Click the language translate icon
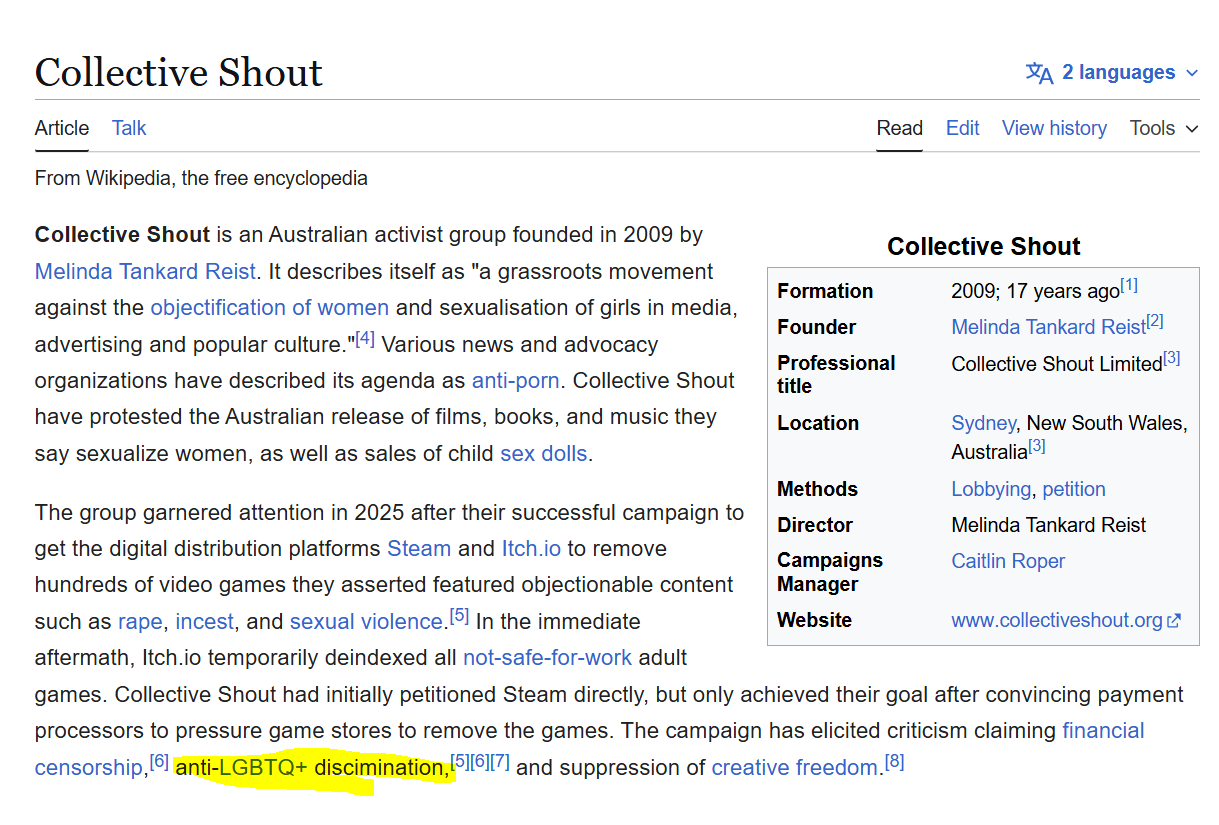 pos(1039,73)
